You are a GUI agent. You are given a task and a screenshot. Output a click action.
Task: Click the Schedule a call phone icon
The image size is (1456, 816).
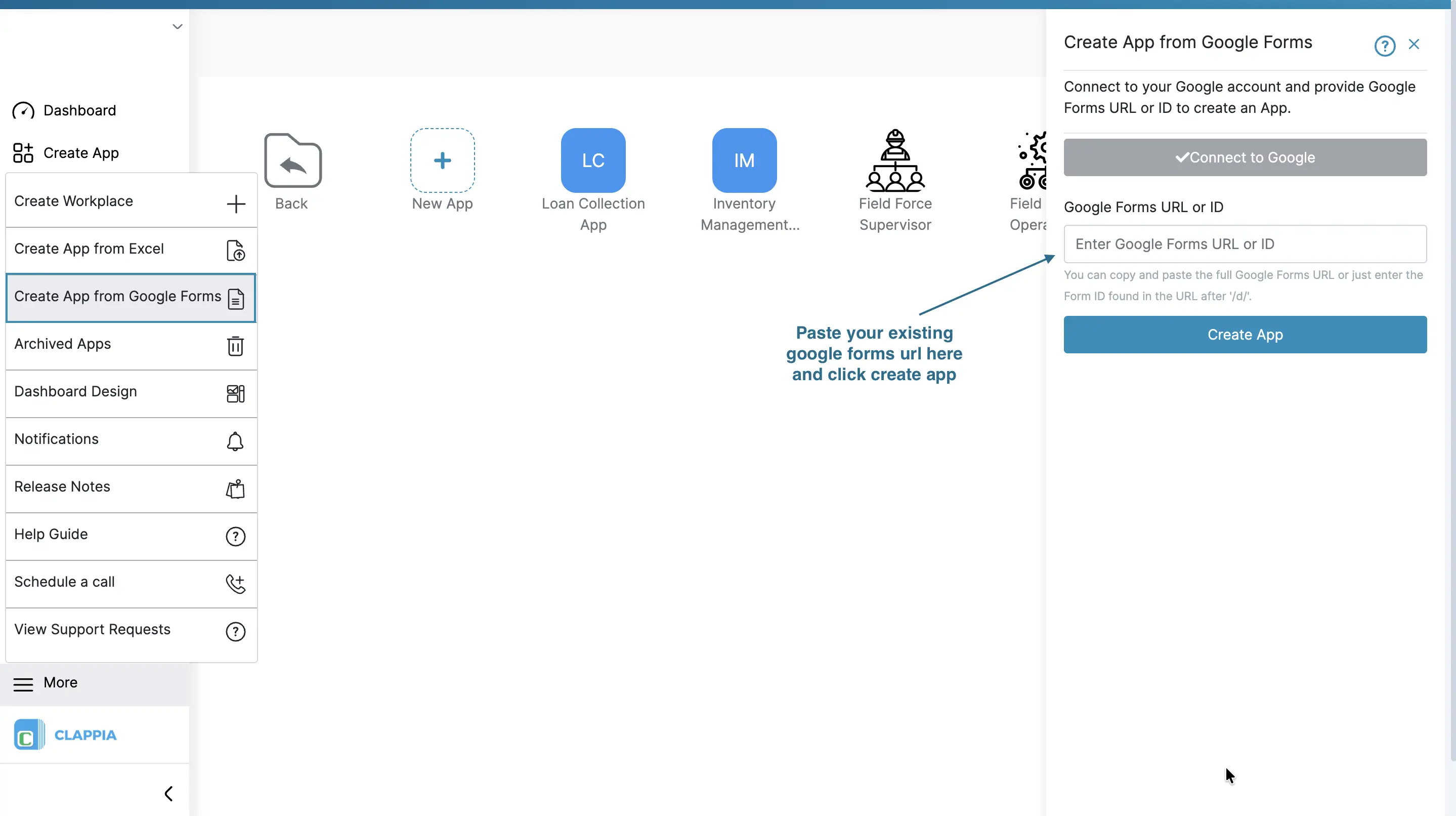tap(236, 584)
